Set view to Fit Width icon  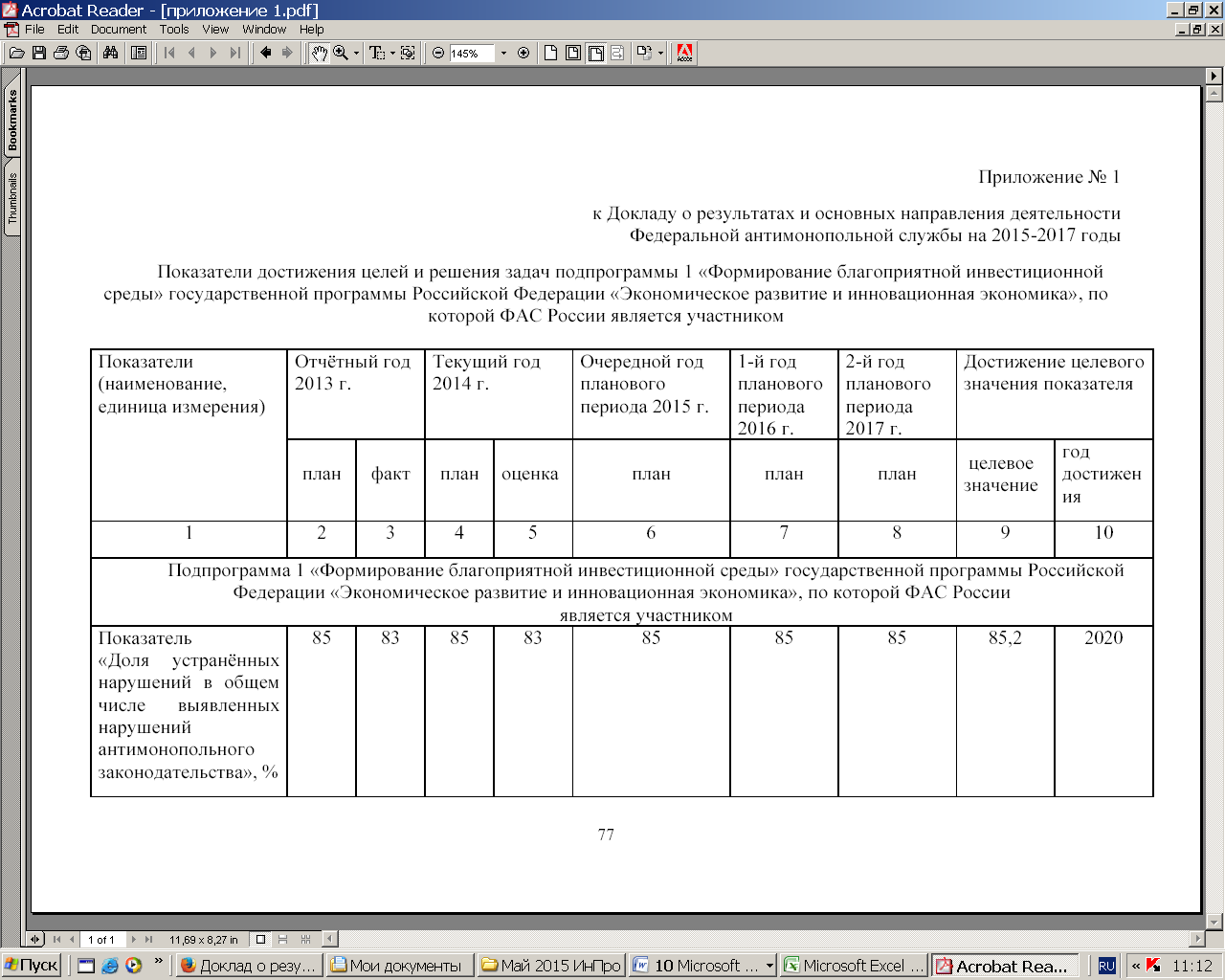click(x=595, y=54)
